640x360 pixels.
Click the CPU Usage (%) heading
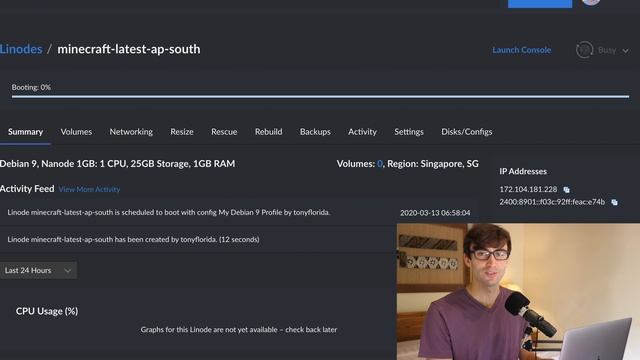47,311
